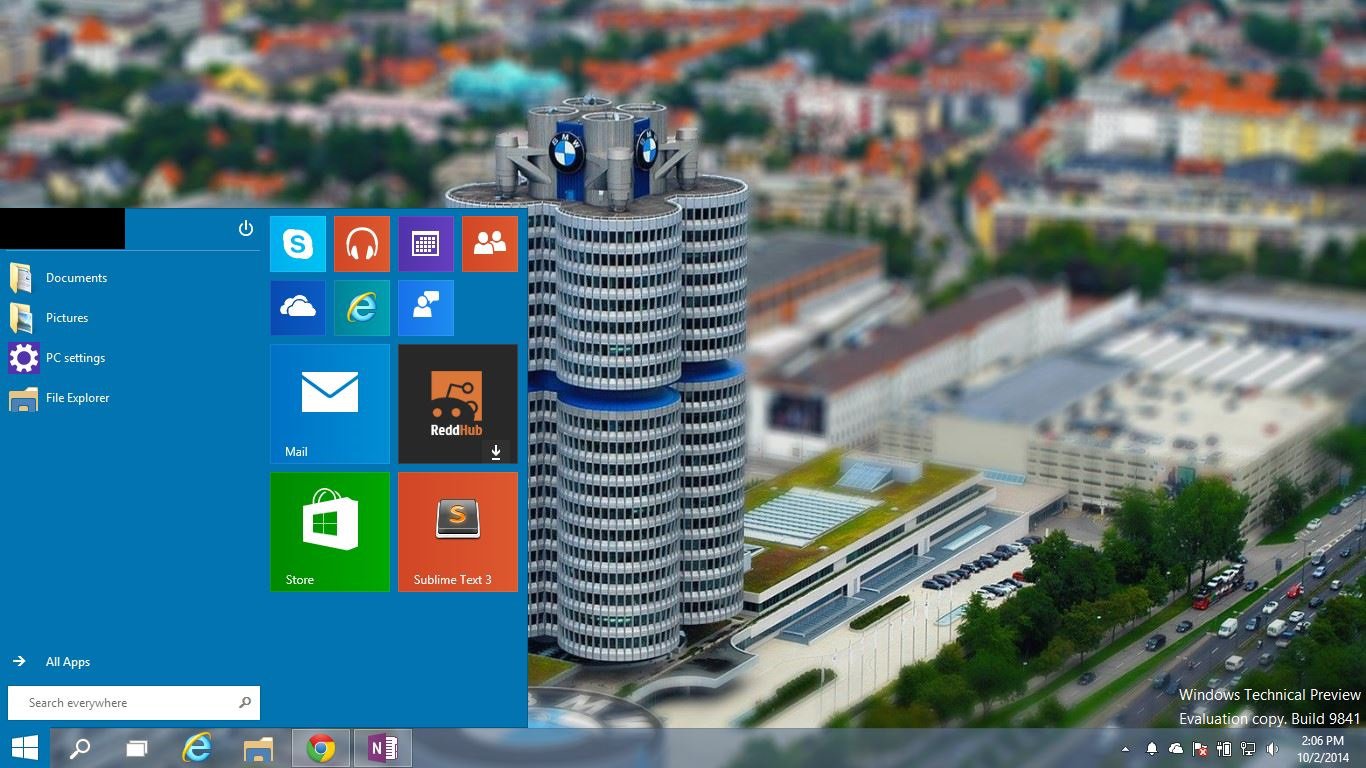This screenshot has height=768, width=1366.
Task: Launch OneNote from the taskbar
Action: coord(381,747)
